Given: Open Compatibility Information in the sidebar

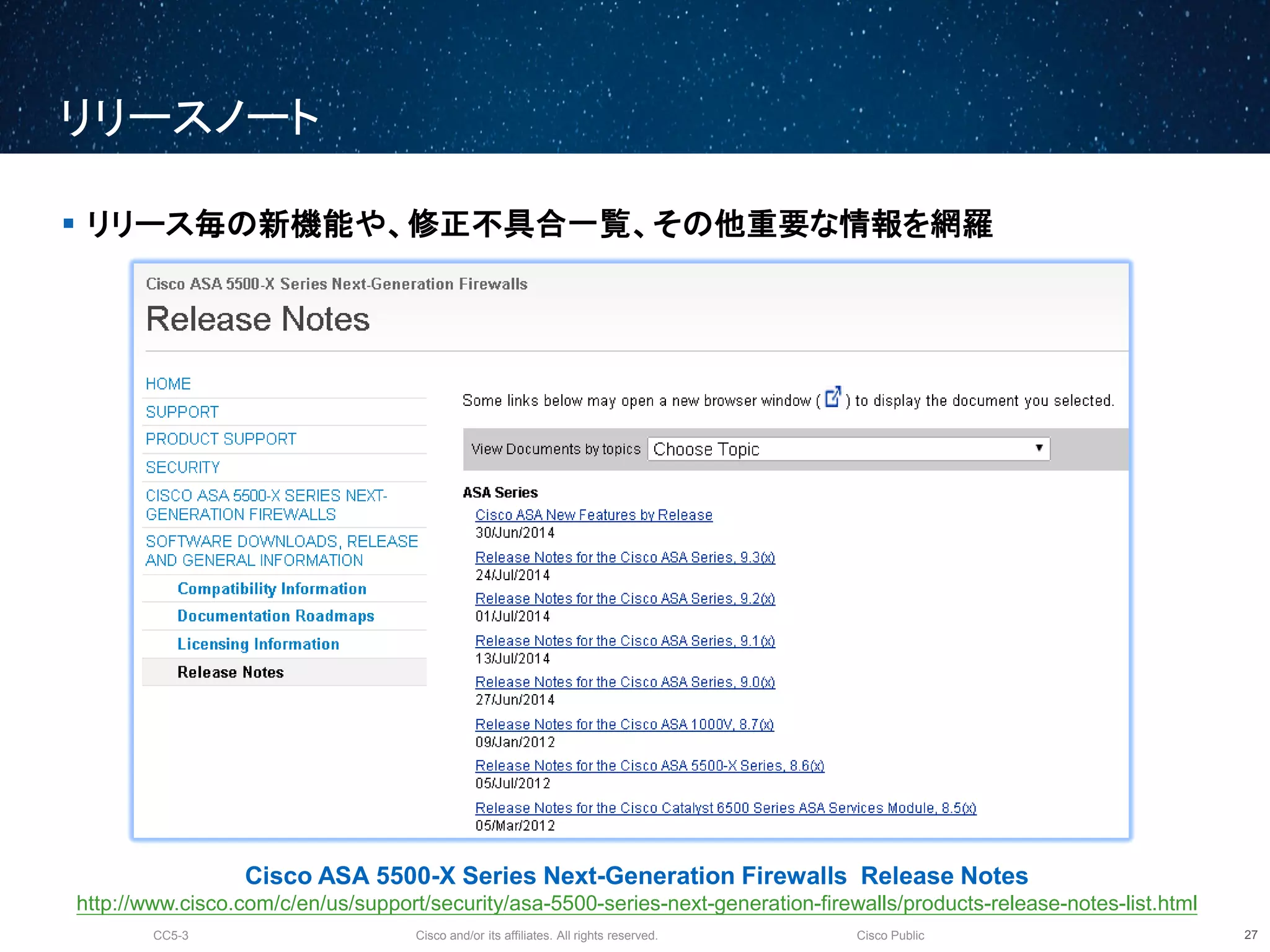Looking at the screenshot, I should click(x=272, y=589).
